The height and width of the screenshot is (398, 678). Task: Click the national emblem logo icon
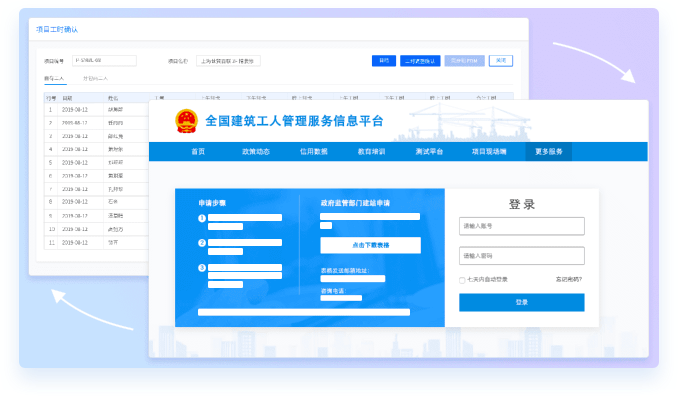pos(186,121)
